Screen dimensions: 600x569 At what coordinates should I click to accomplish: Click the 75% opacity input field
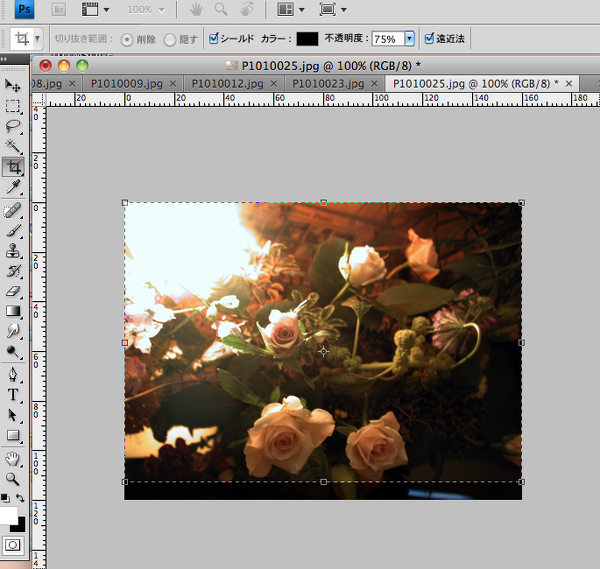click(x=388, y=39)
